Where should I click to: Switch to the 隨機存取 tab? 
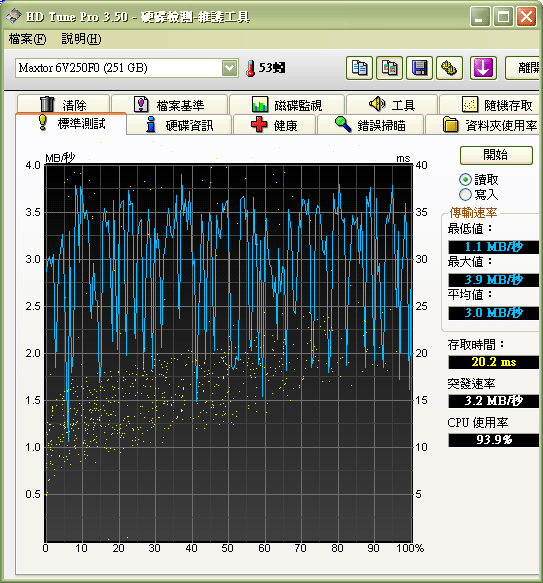click(489, 105)
